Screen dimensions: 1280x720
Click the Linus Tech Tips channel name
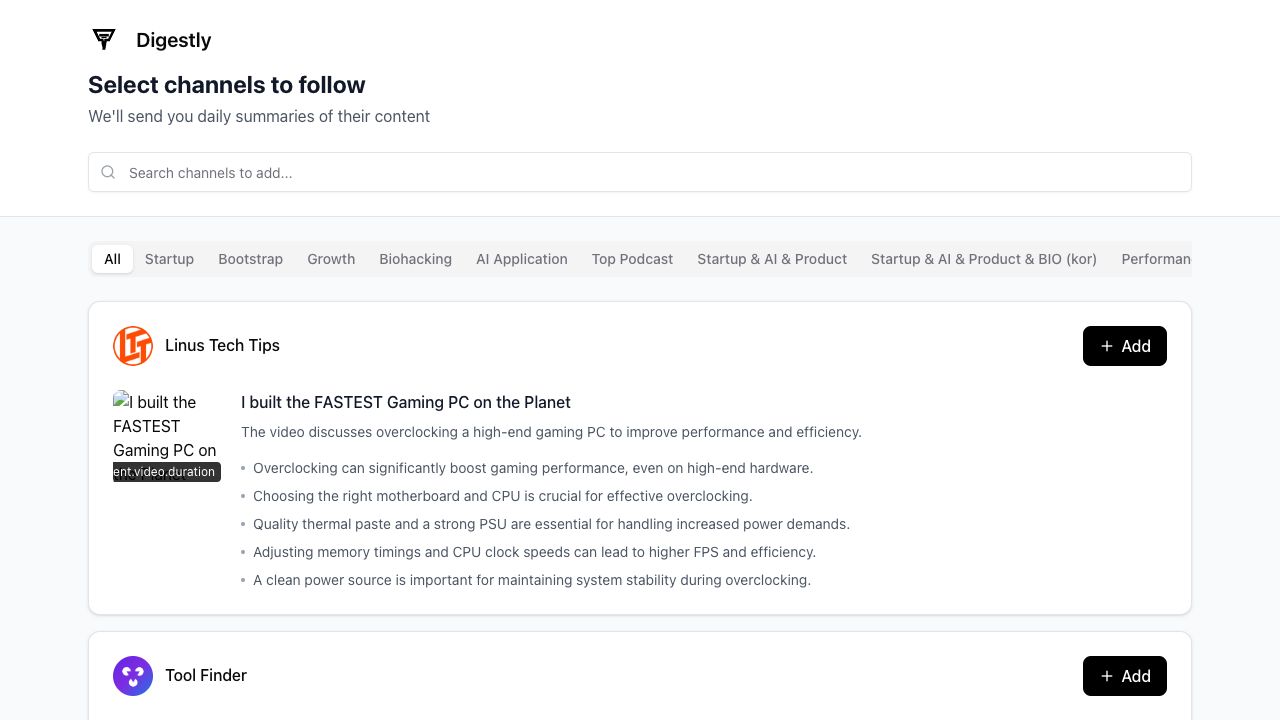pos(222,345)
